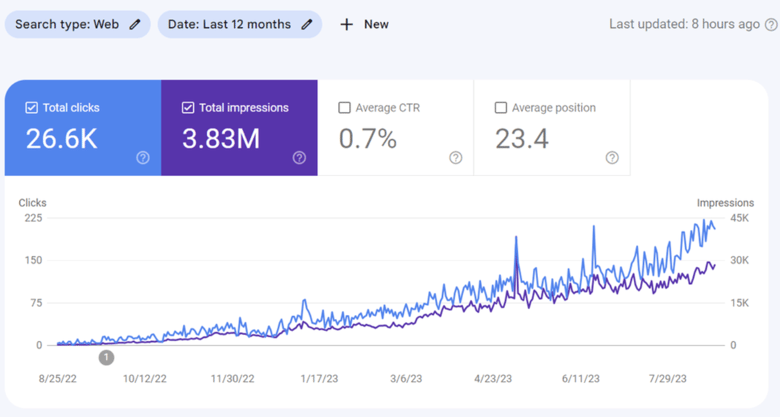This screenshot has height=417, width=780.
Task: Open the Date: Last 12 months chip
Action: point(240,24)
